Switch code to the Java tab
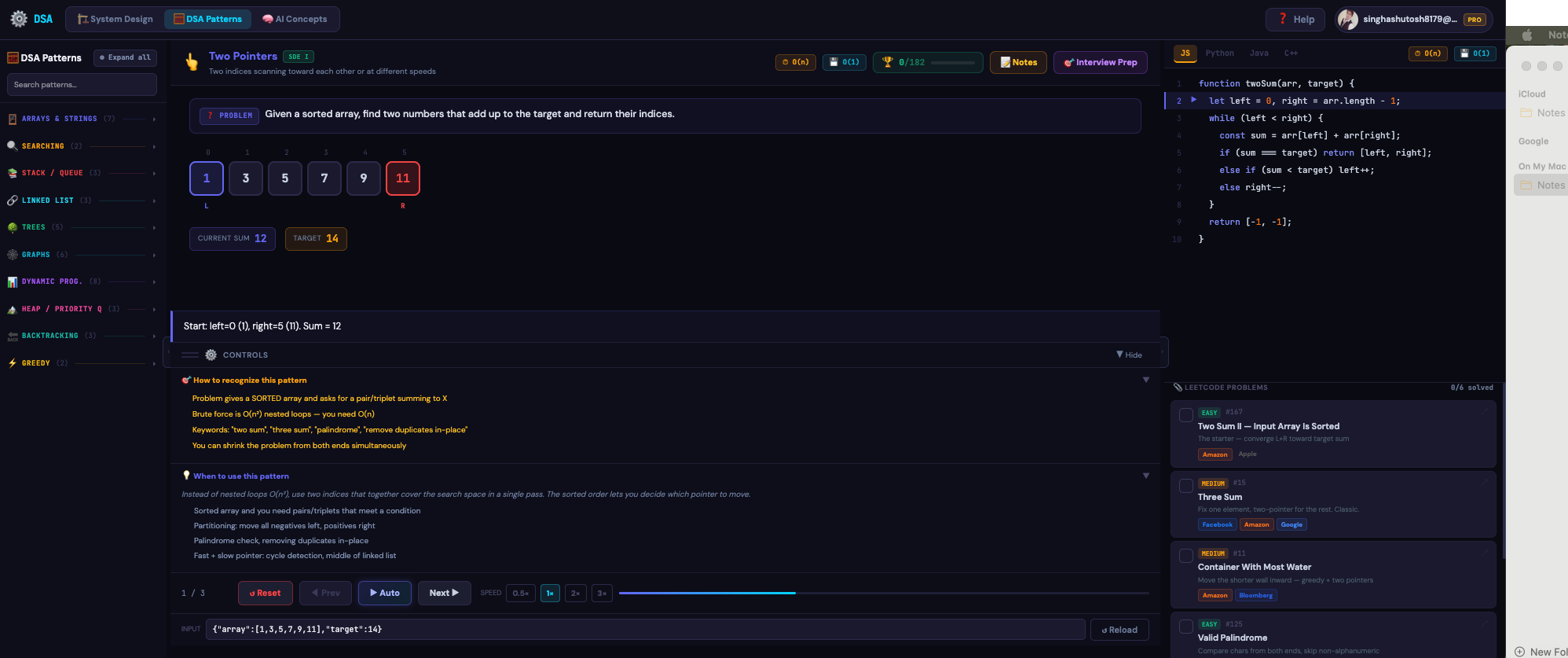 [1259, 53]
